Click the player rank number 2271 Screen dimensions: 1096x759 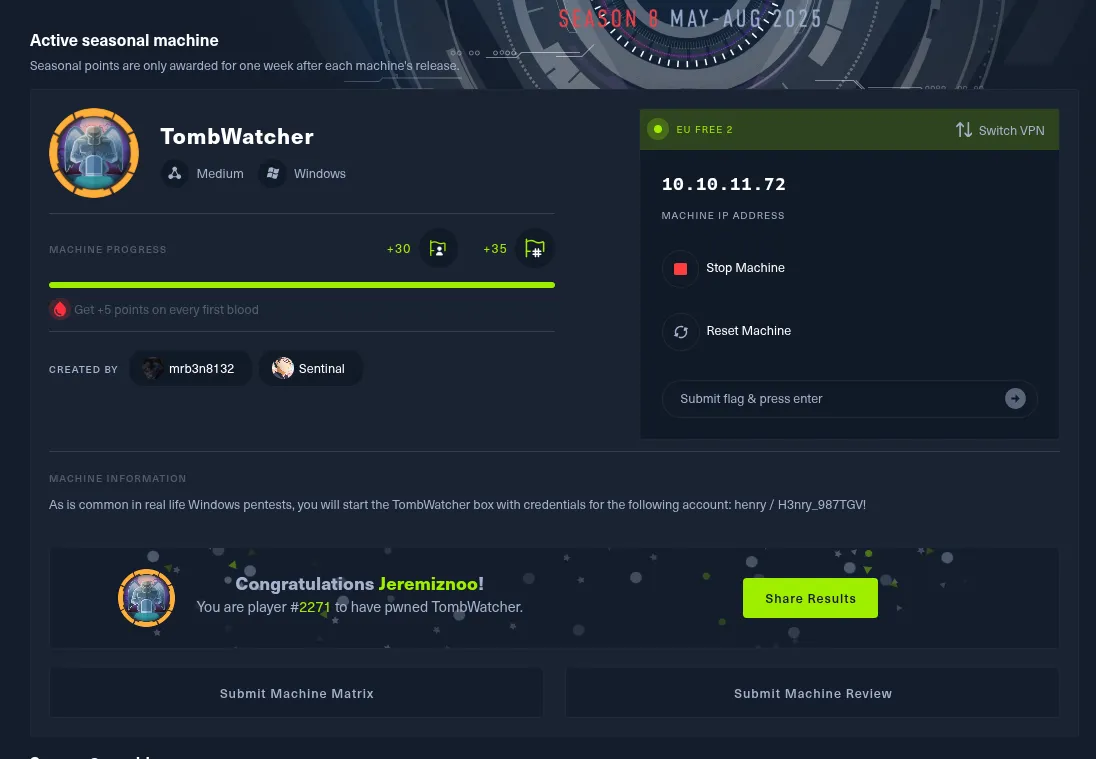(315, 607)
